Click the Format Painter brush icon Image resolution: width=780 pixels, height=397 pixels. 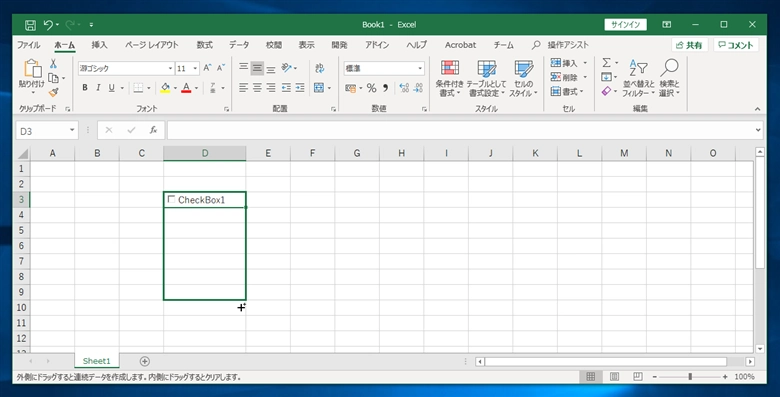(53, 92)
